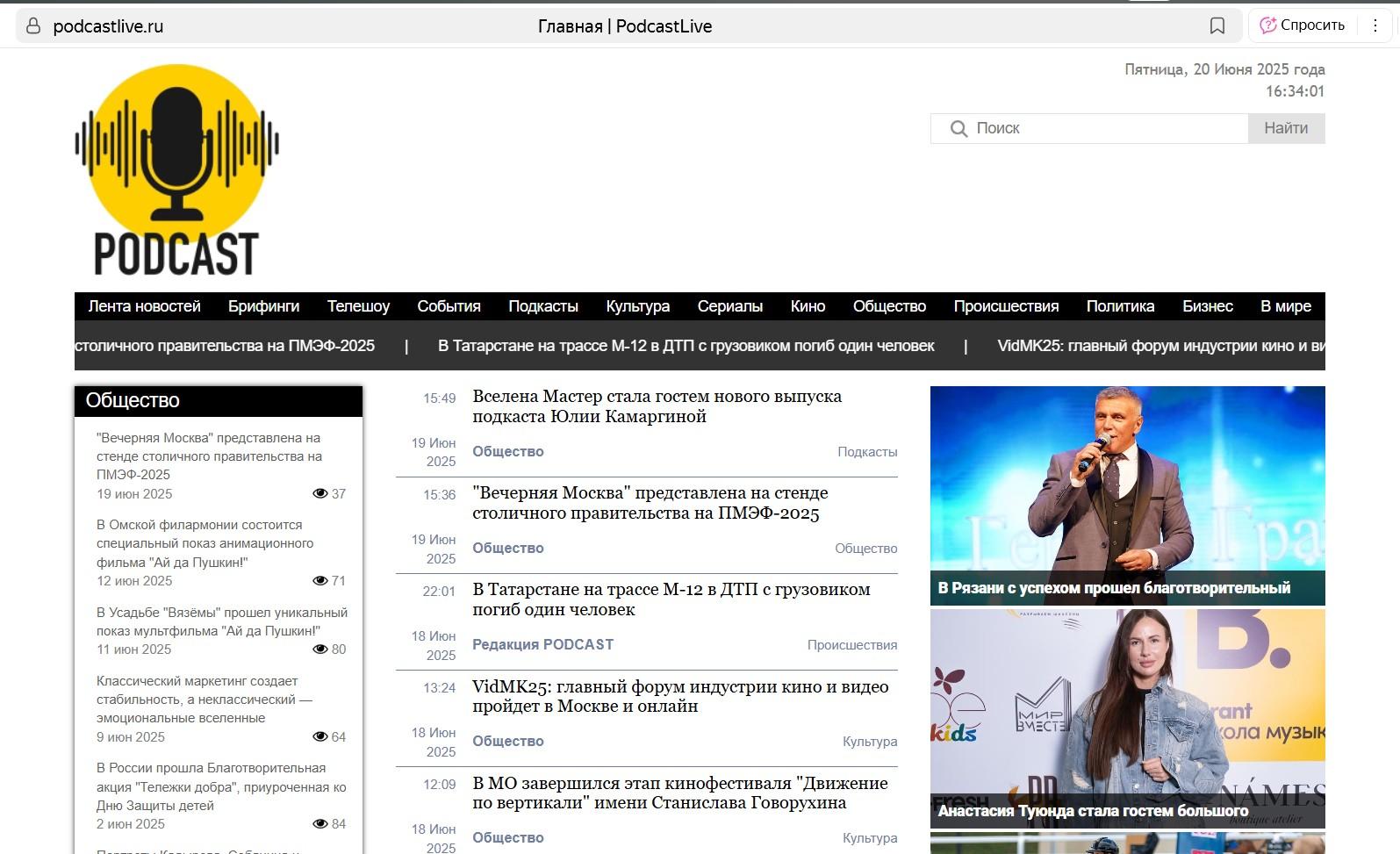This screenshot has width=1400, height=854.
Task: Click the eye icon with 84 views
Action: (320, 824)
